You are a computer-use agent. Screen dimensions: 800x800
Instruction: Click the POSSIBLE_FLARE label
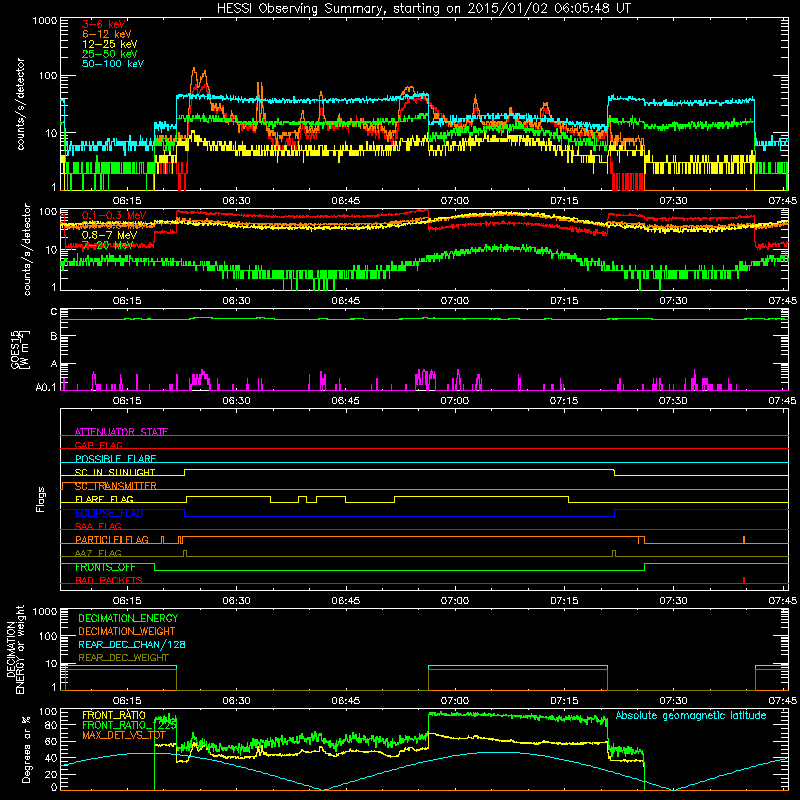[115, 459]
